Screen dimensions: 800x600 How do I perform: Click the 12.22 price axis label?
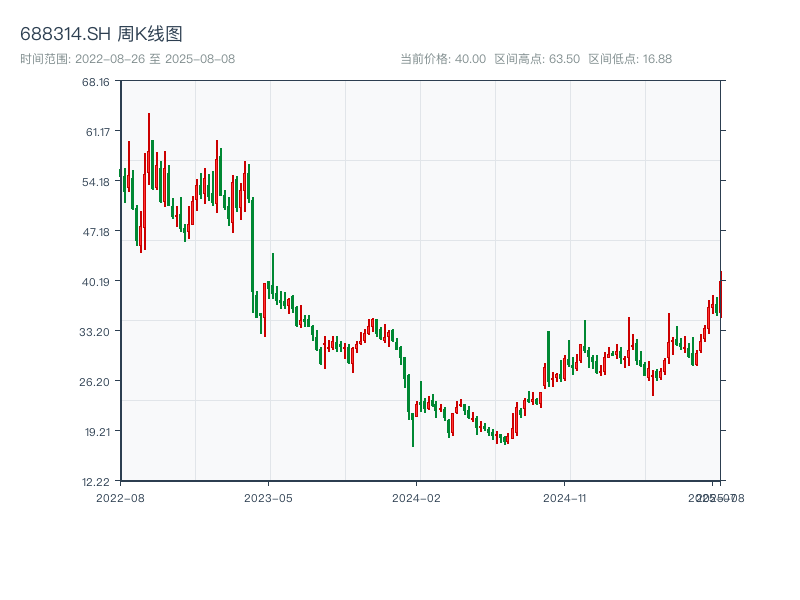96,482
